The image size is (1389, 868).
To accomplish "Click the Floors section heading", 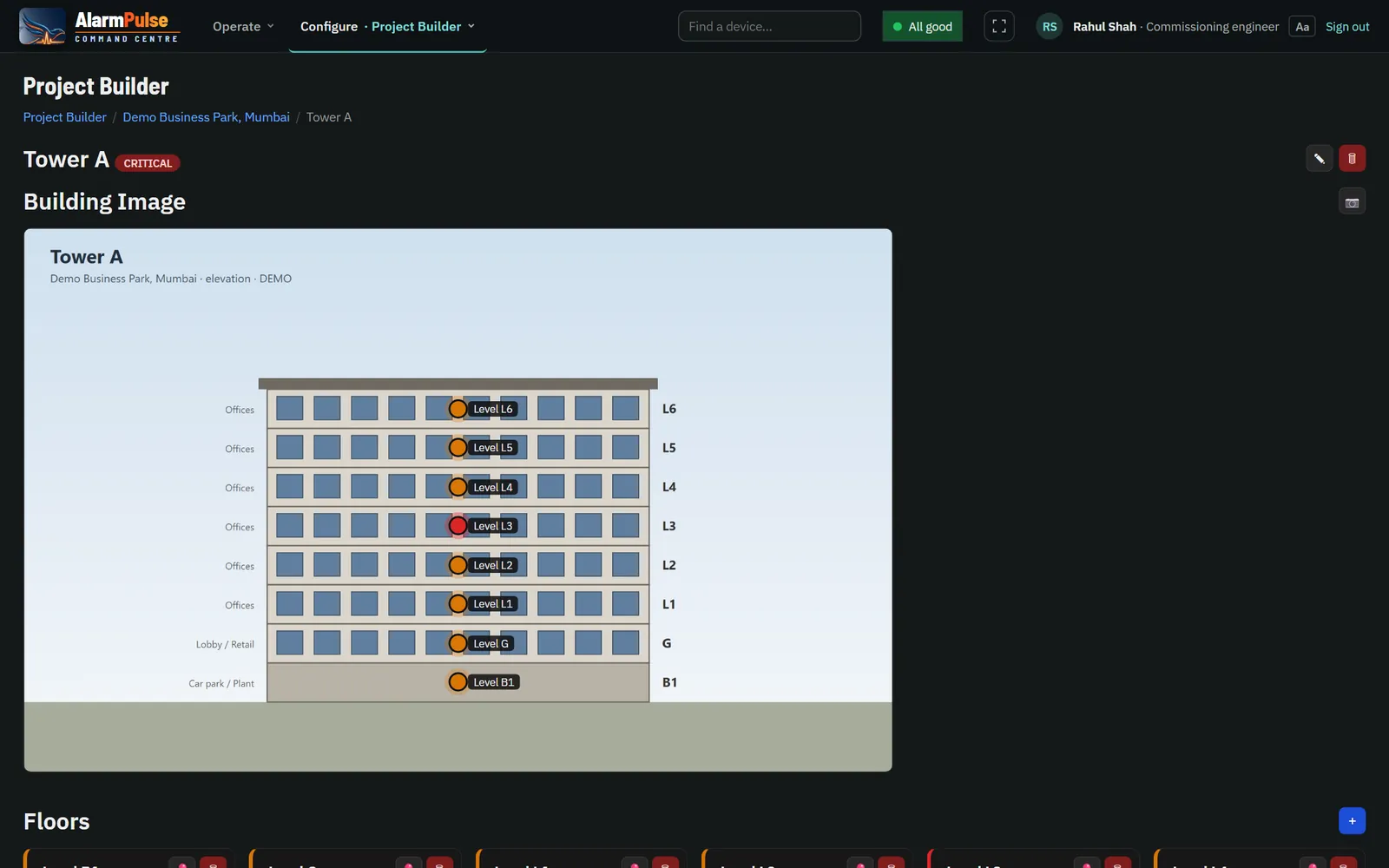I will click(x=56, y=821).
